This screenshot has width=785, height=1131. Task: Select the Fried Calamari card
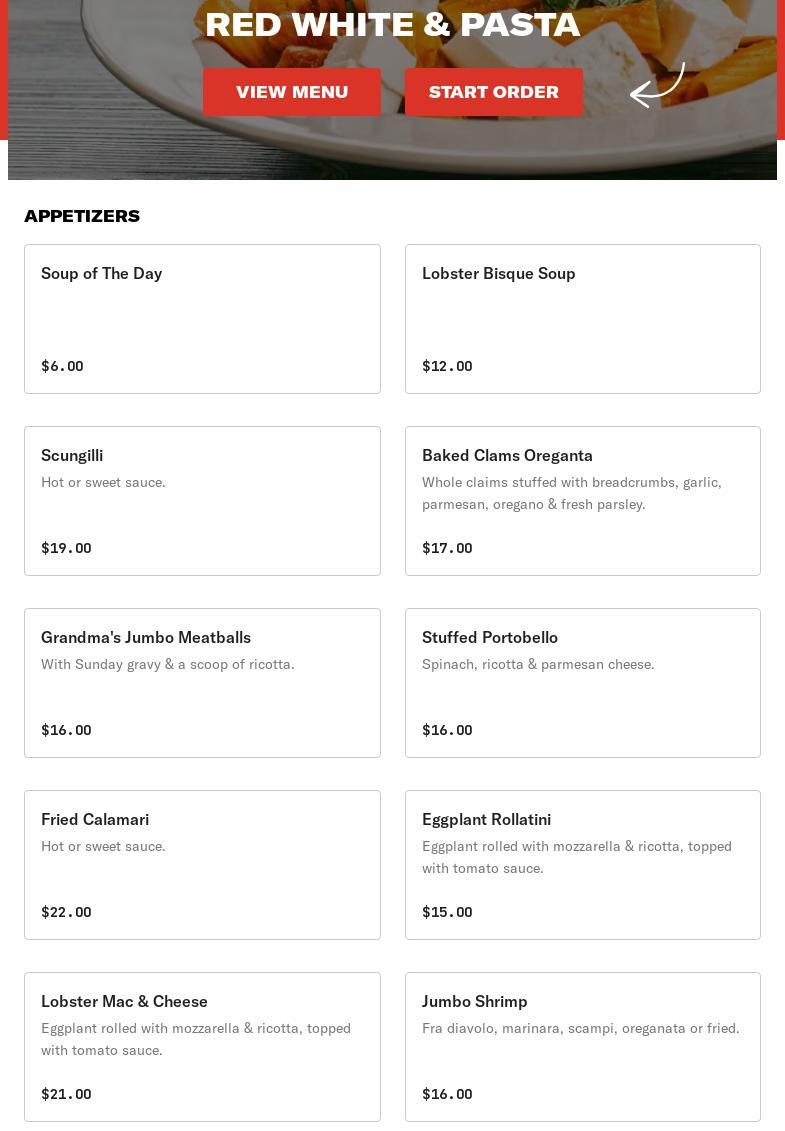tap(202, 864)
